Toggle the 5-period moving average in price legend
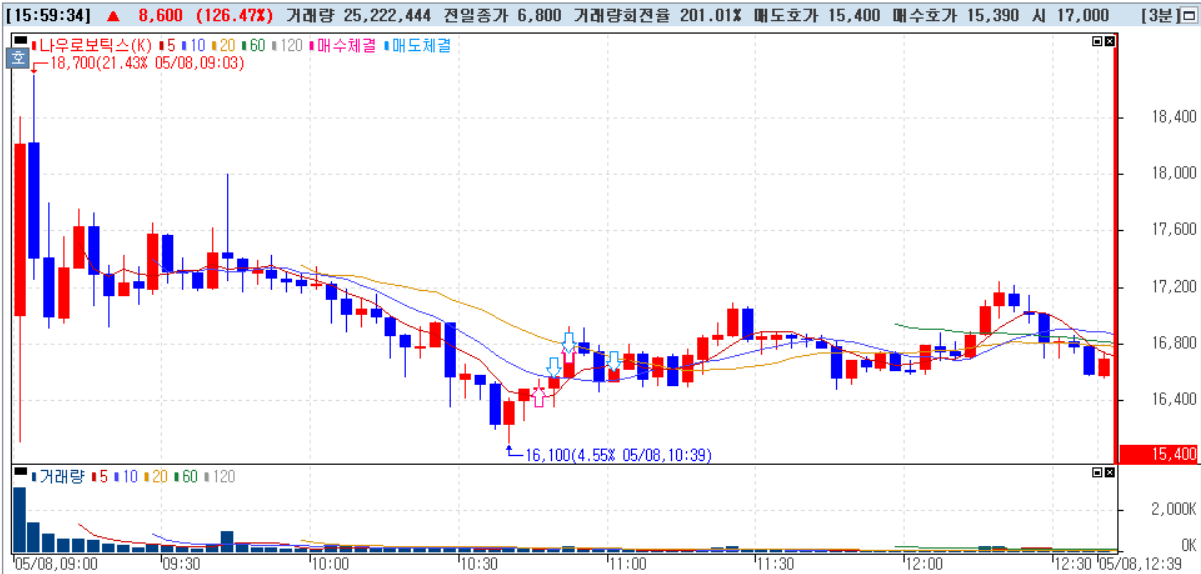 point(168,46)
